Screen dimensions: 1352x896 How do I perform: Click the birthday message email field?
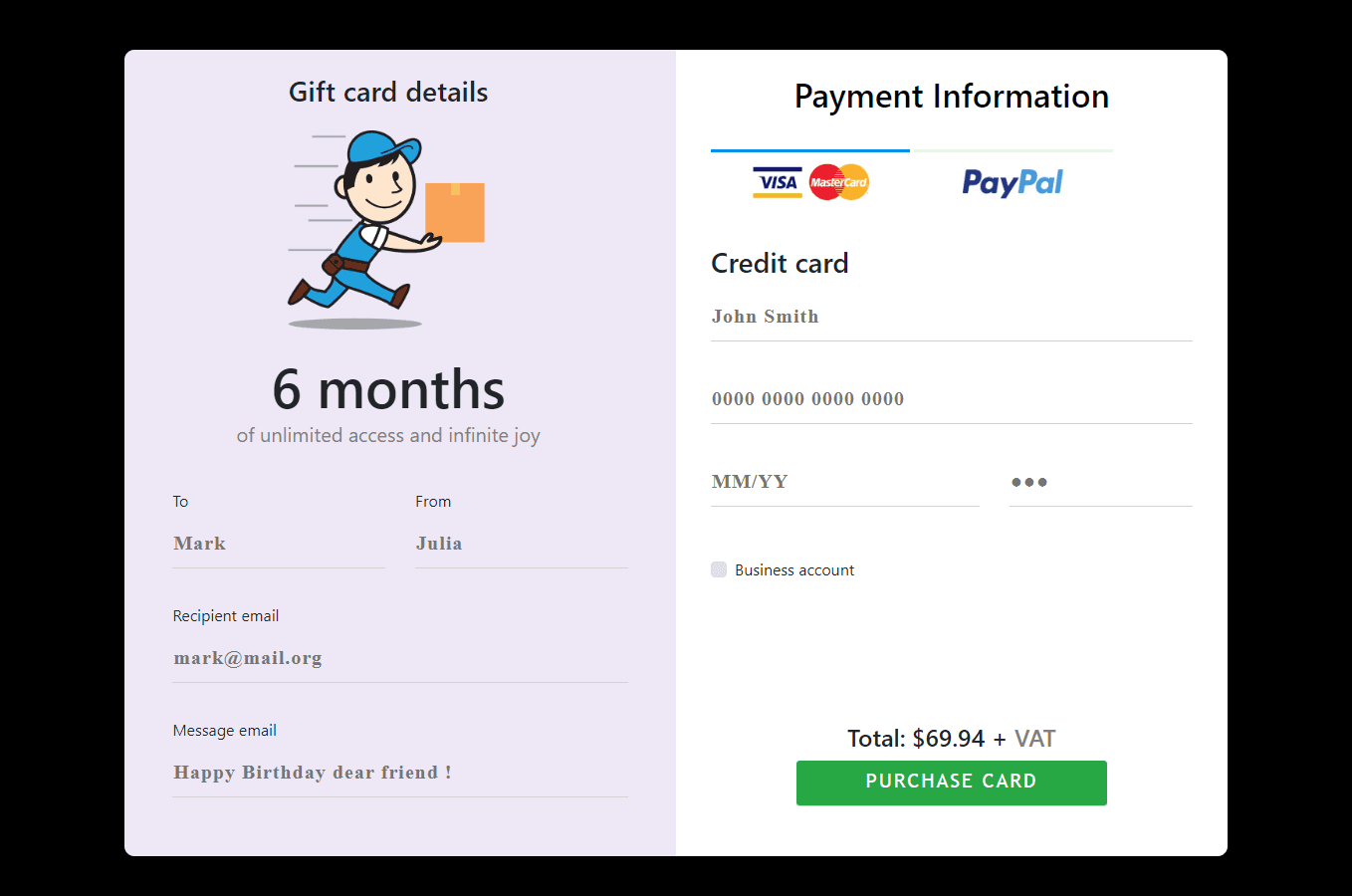pos(398,773)
